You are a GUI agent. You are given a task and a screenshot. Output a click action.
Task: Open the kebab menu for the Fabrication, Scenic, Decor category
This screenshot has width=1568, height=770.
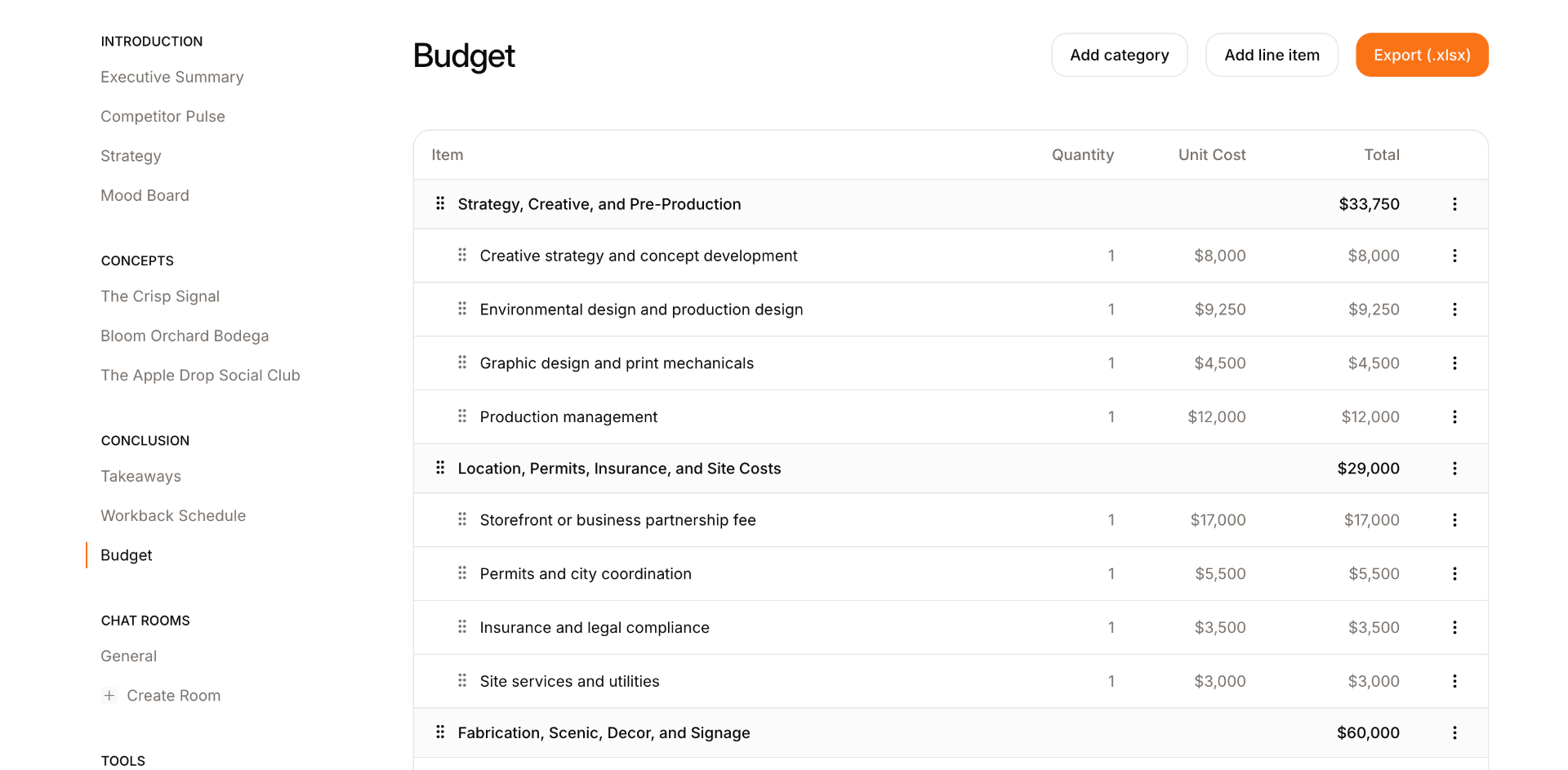click(1454, 733)
